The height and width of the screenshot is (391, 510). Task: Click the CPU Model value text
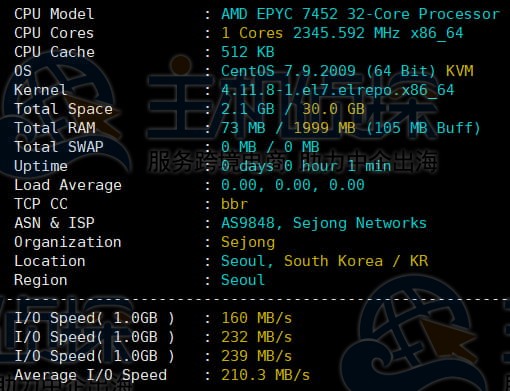360,14
